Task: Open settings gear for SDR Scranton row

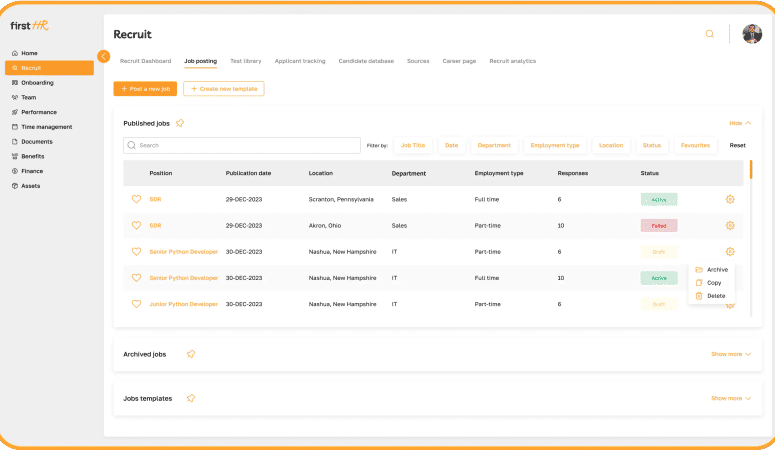Action: pos(730,199)
